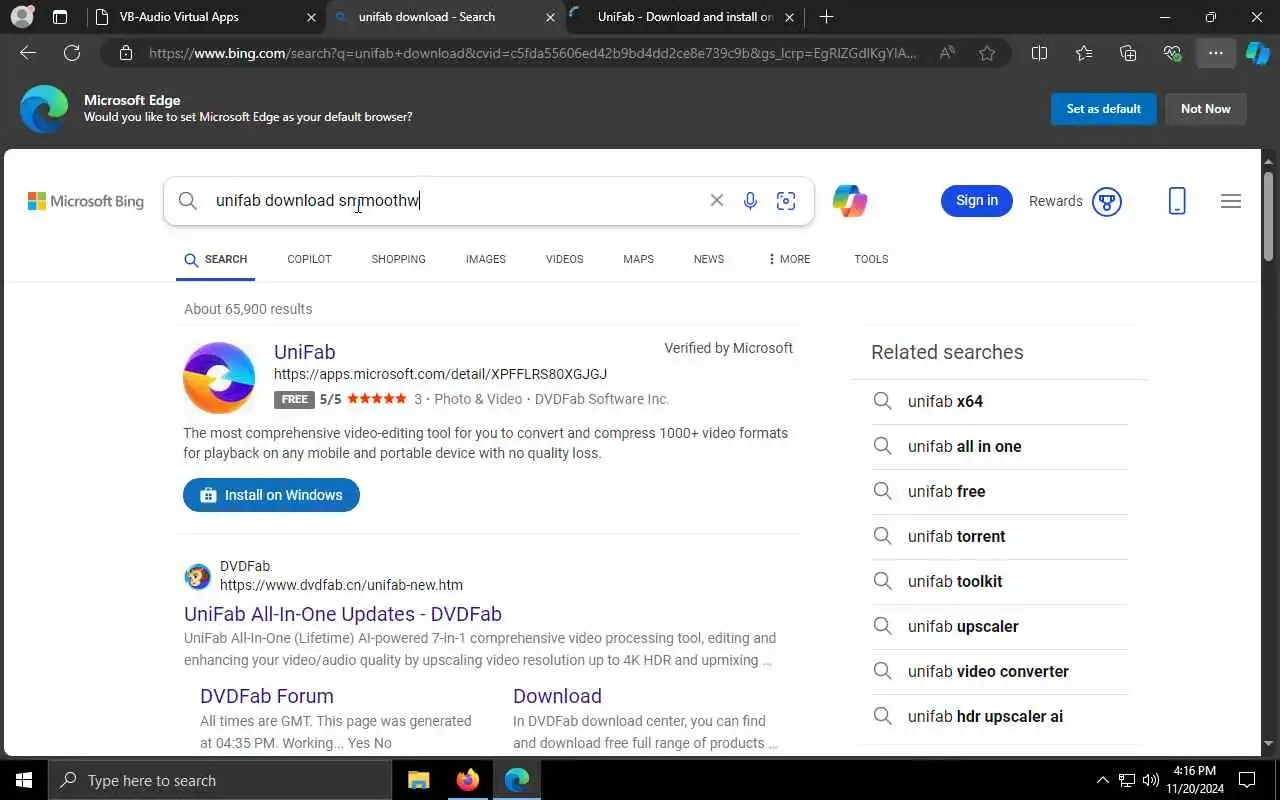Select the SHOPPING search tab
Image resolution: width=1280 pixels, height=800 pixels.
[398, 259]
